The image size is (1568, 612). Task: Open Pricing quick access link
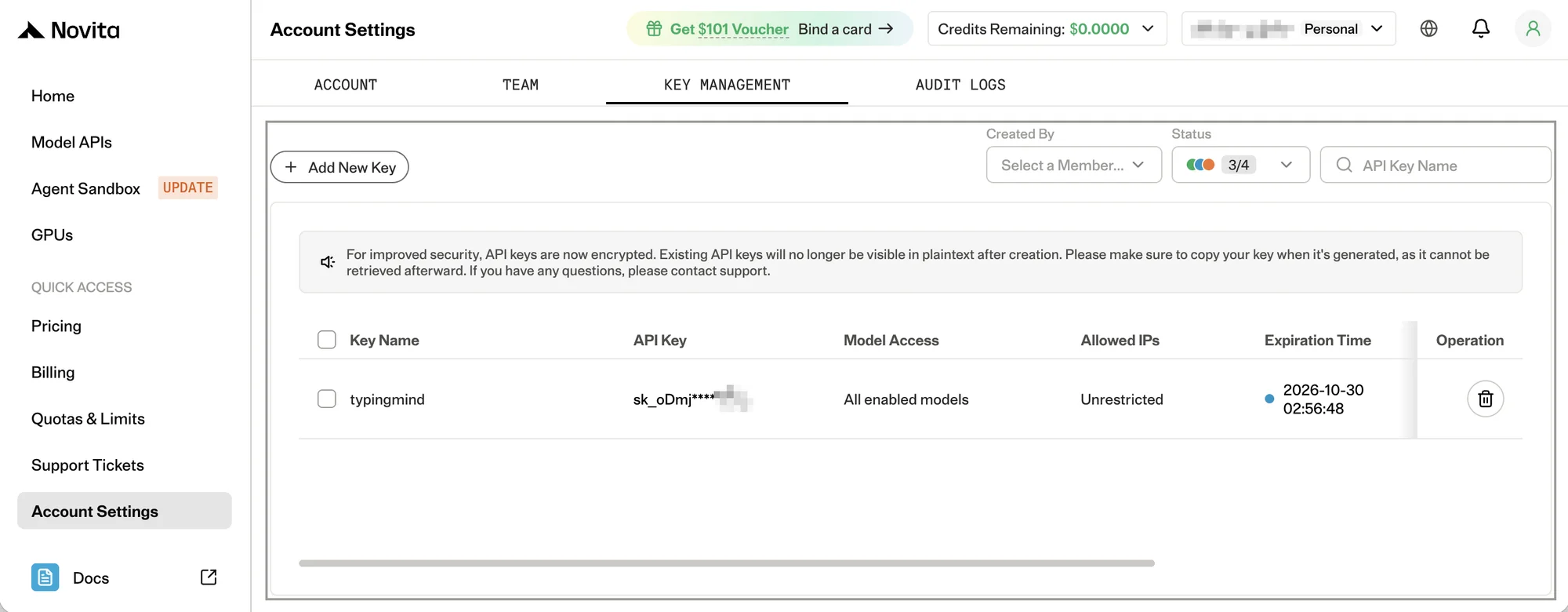point(56,326)
